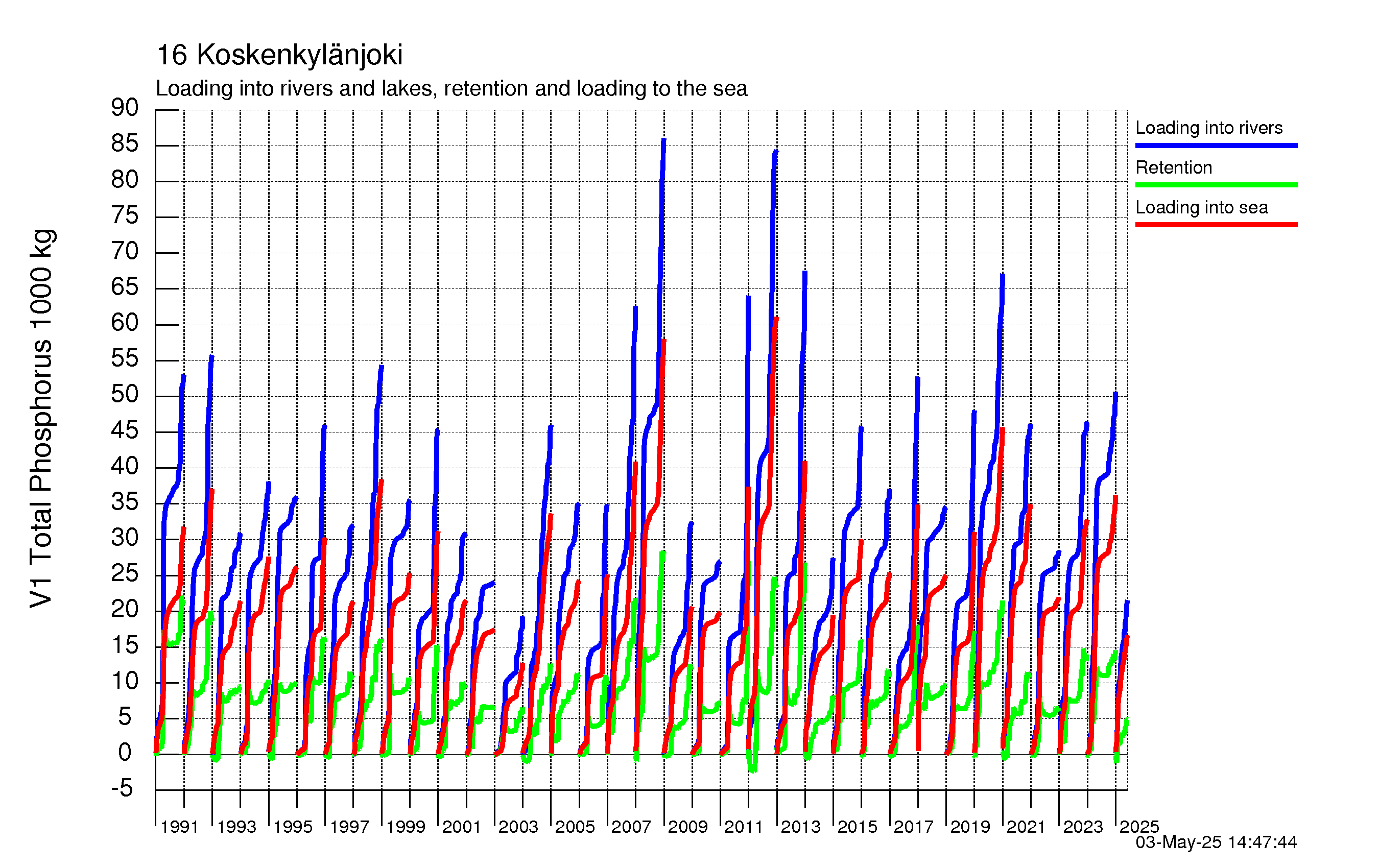Click the x-axis year label 2015
This screenshot has width=1379, height=868.
coord(858,826)
